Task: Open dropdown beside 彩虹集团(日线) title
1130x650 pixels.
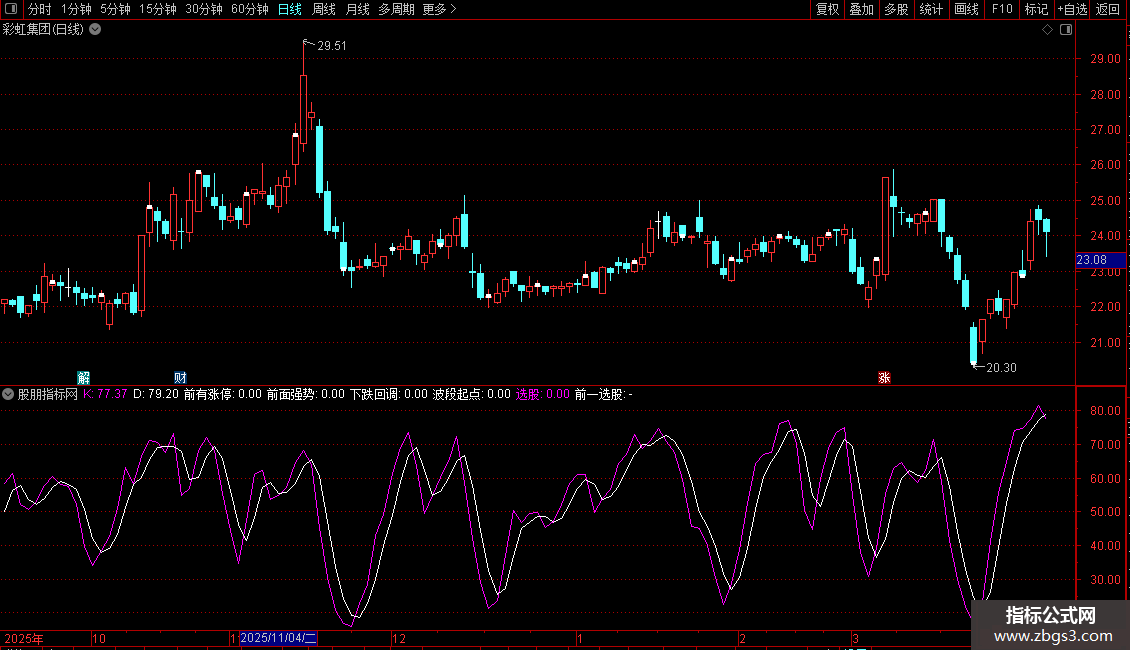Action: click(x=95, y=30)
